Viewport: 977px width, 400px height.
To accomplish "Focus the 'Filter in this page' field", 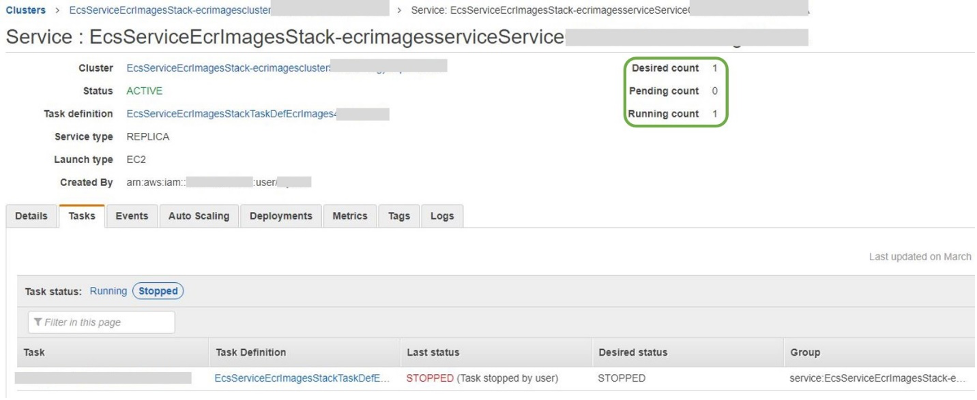I will (102, 322).
